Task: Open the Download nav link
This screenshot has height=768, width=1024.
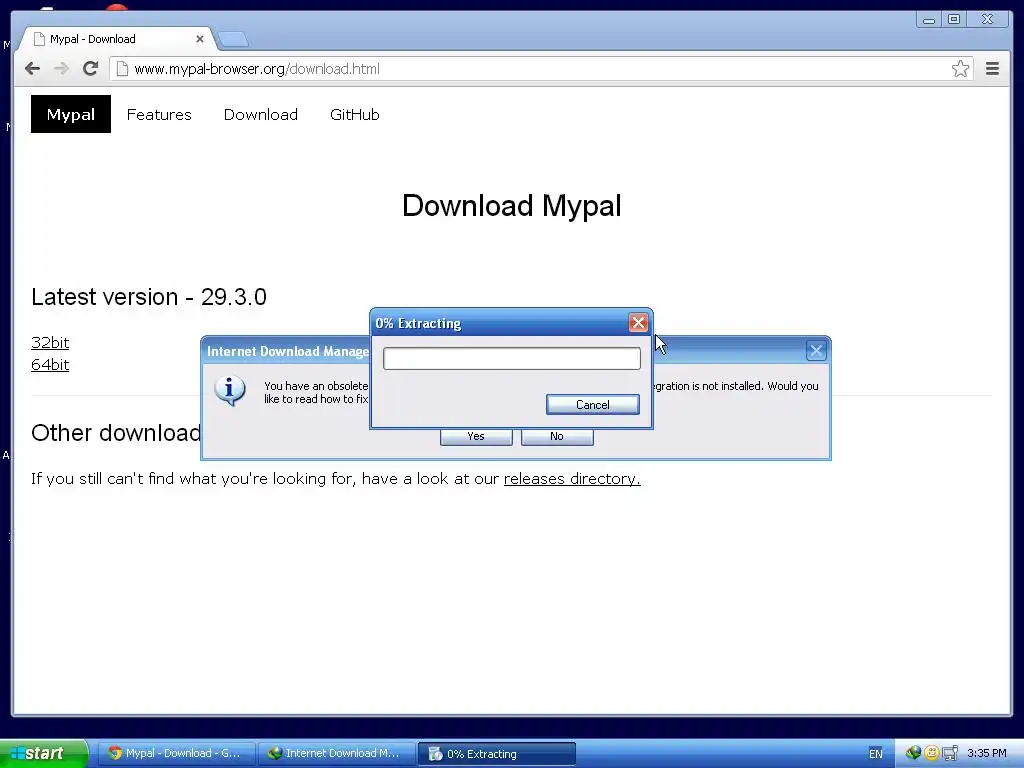Action: pos(261,114)
